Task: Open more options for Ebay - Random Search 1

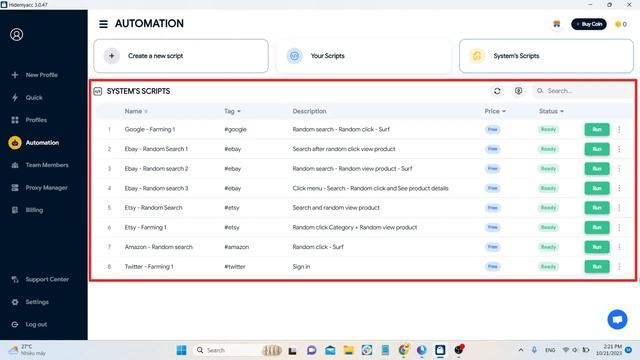Action: tap(619, 149)
